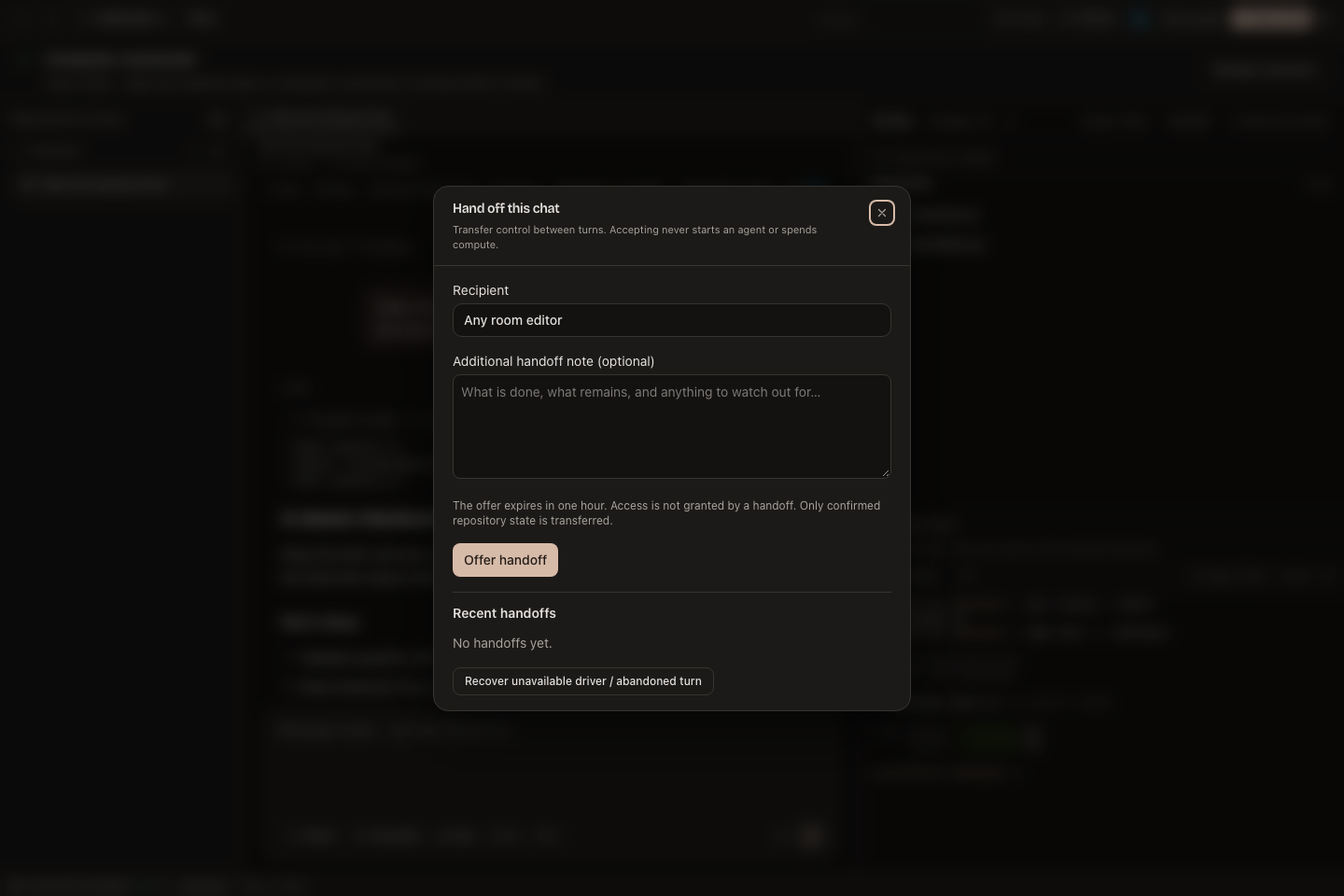
Task: Click Recover unavailable driver / abandoned turn
Action: pyautogui.click(x=582, y=681)
